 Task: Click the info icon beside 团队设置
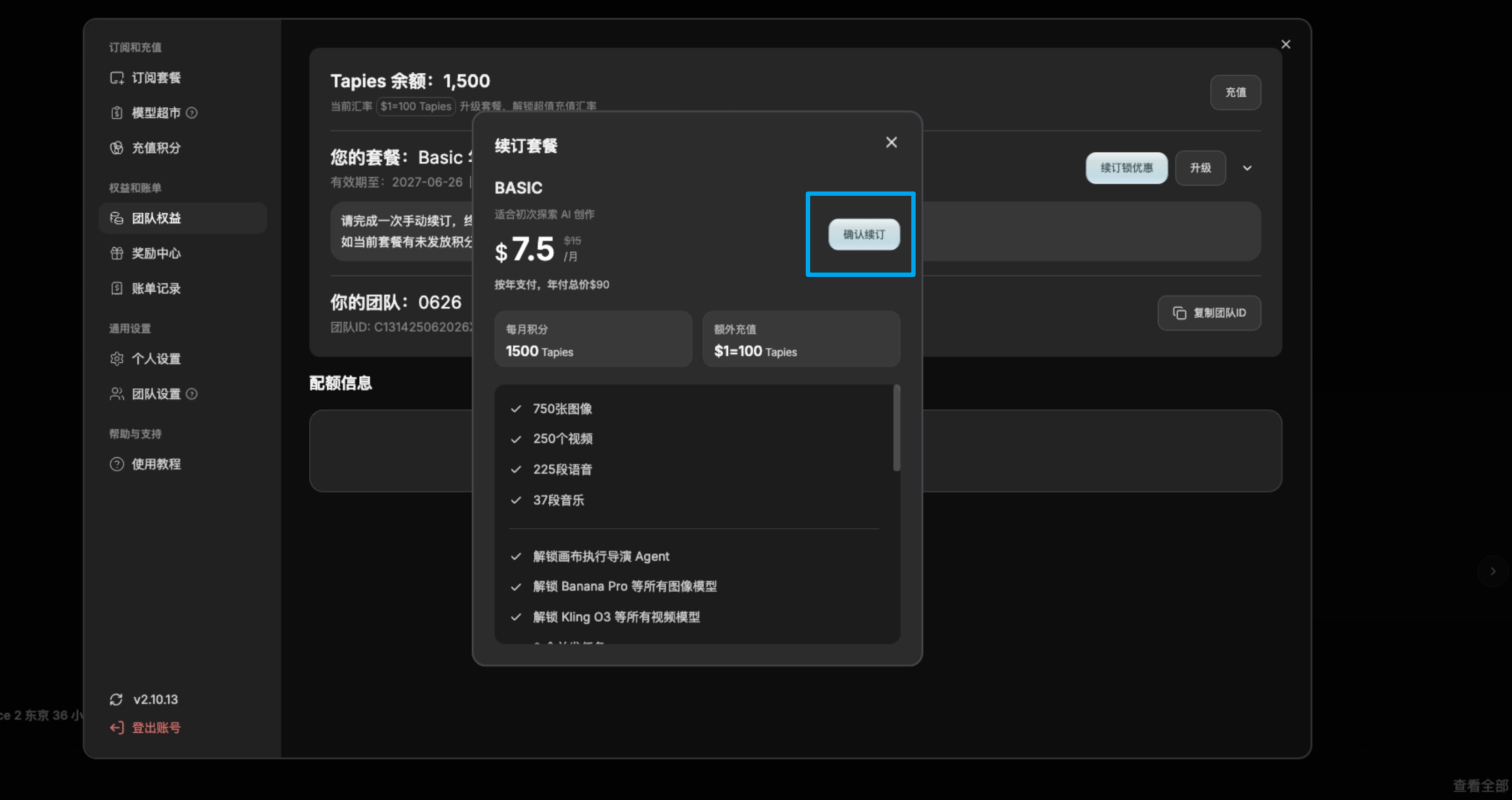[191, 394]
